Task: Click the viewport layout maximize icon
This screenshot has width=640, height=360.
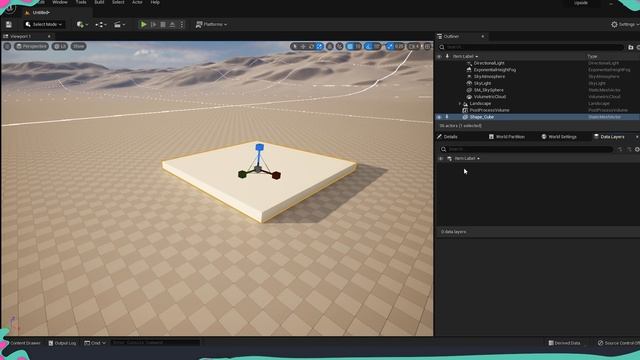Action: pos(427,47)
